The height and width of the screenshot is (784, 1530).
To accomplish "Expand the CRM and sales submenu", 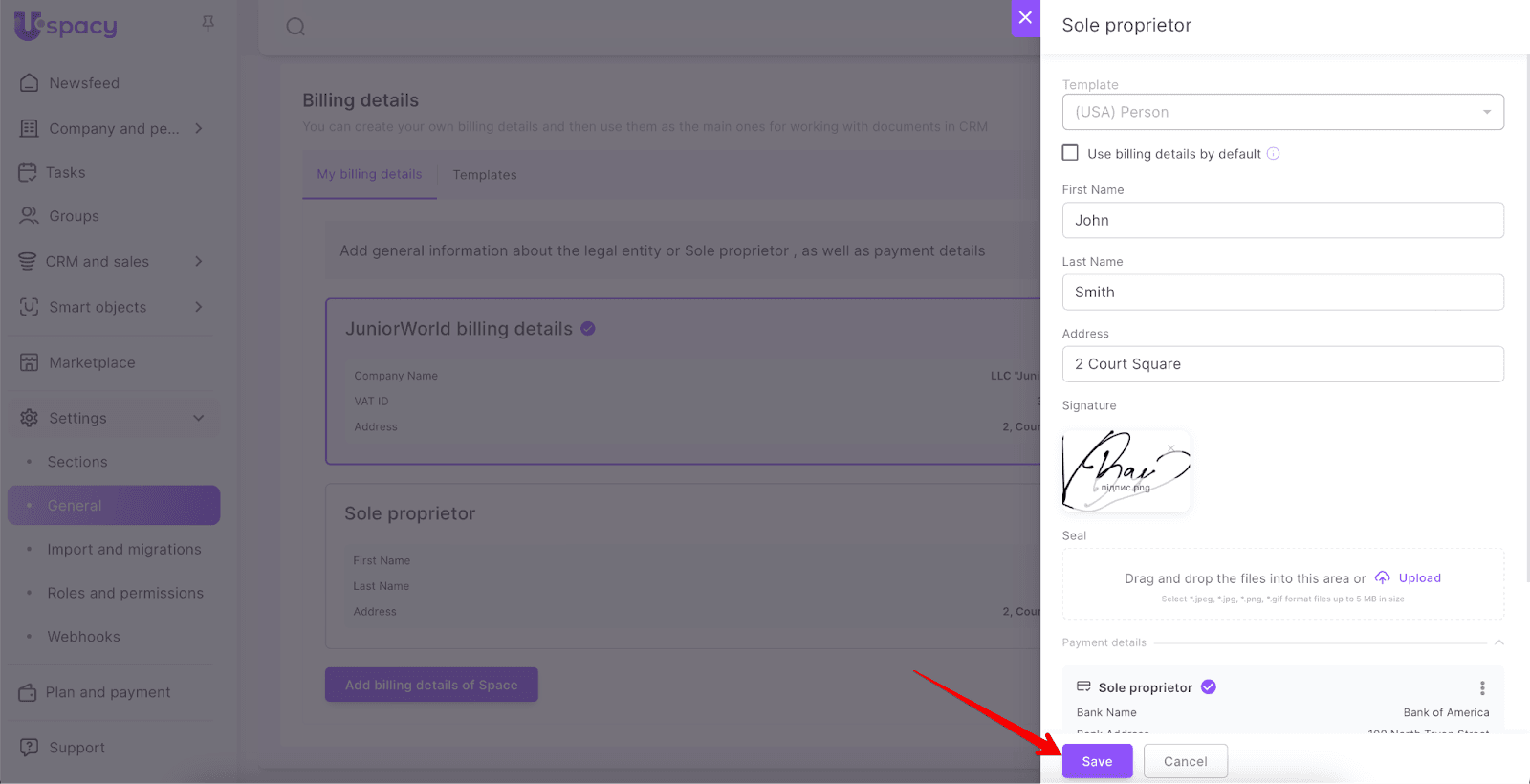I will pyautogui.click(x=199, y=262).
